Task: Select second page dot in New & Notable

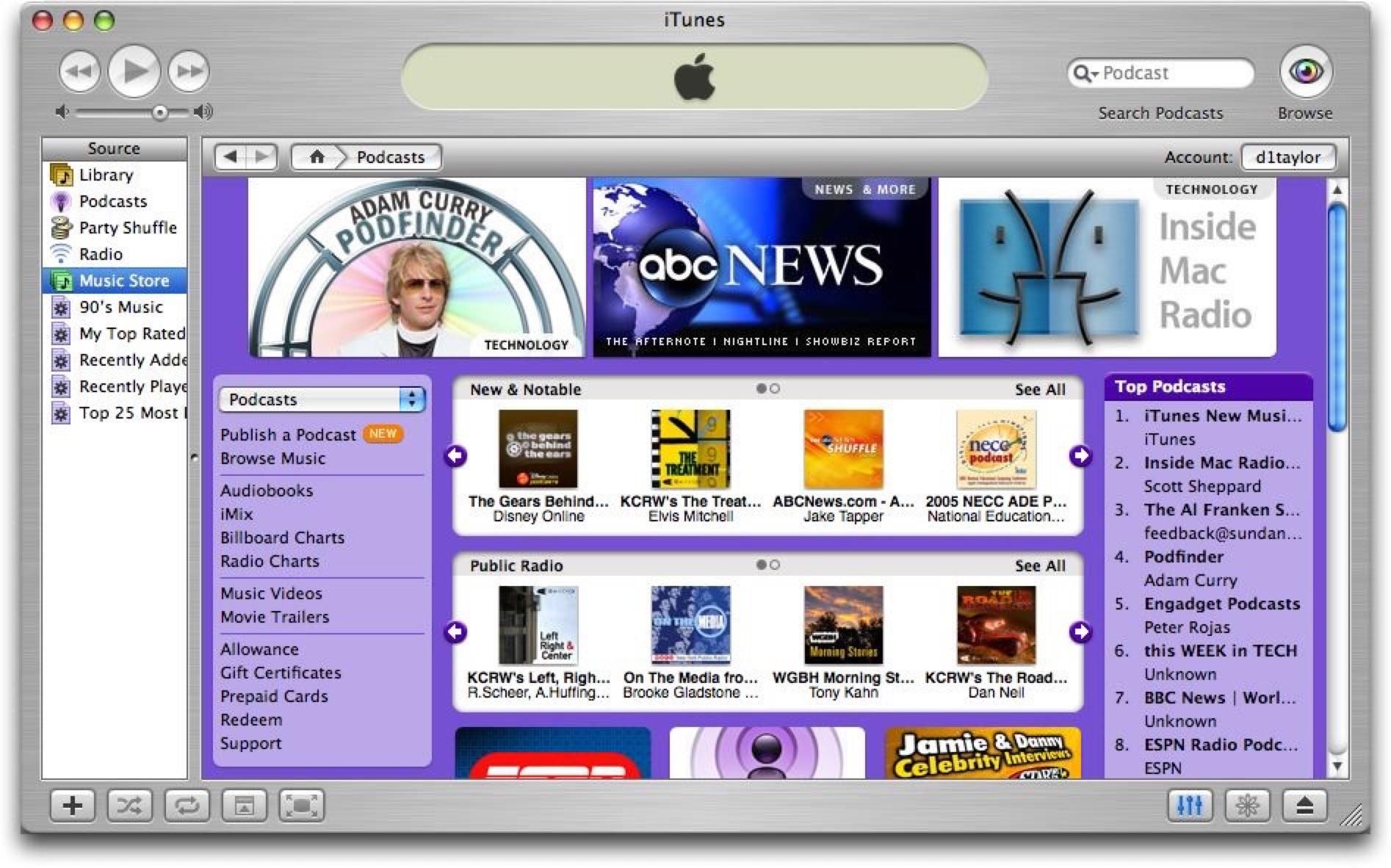Action: tap(775, 388)
